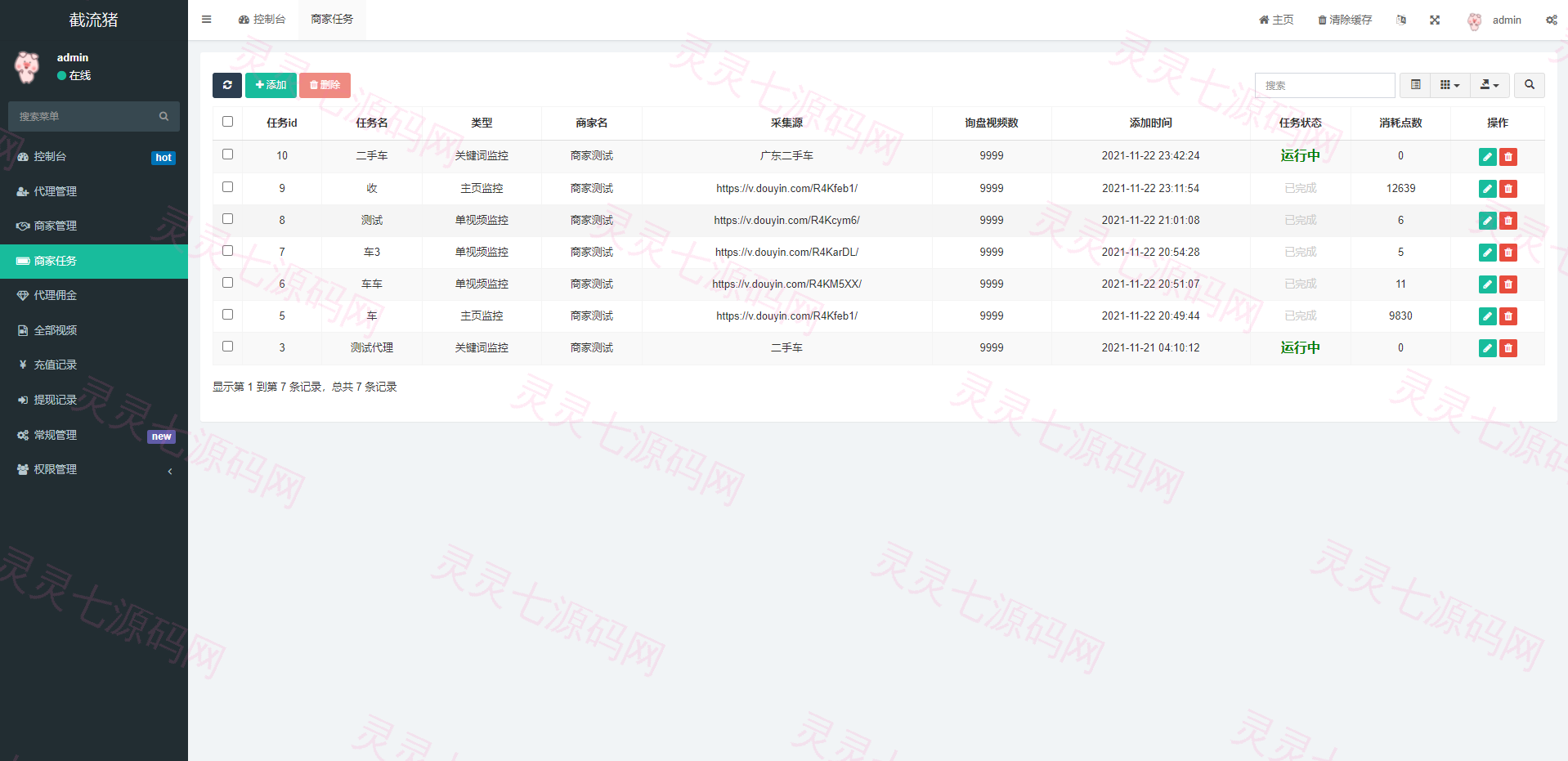Image resolution: width=1568 pixels, height=761 pixels.
Task: Open the admin user menu at top right
Action: click(1495, 20)
